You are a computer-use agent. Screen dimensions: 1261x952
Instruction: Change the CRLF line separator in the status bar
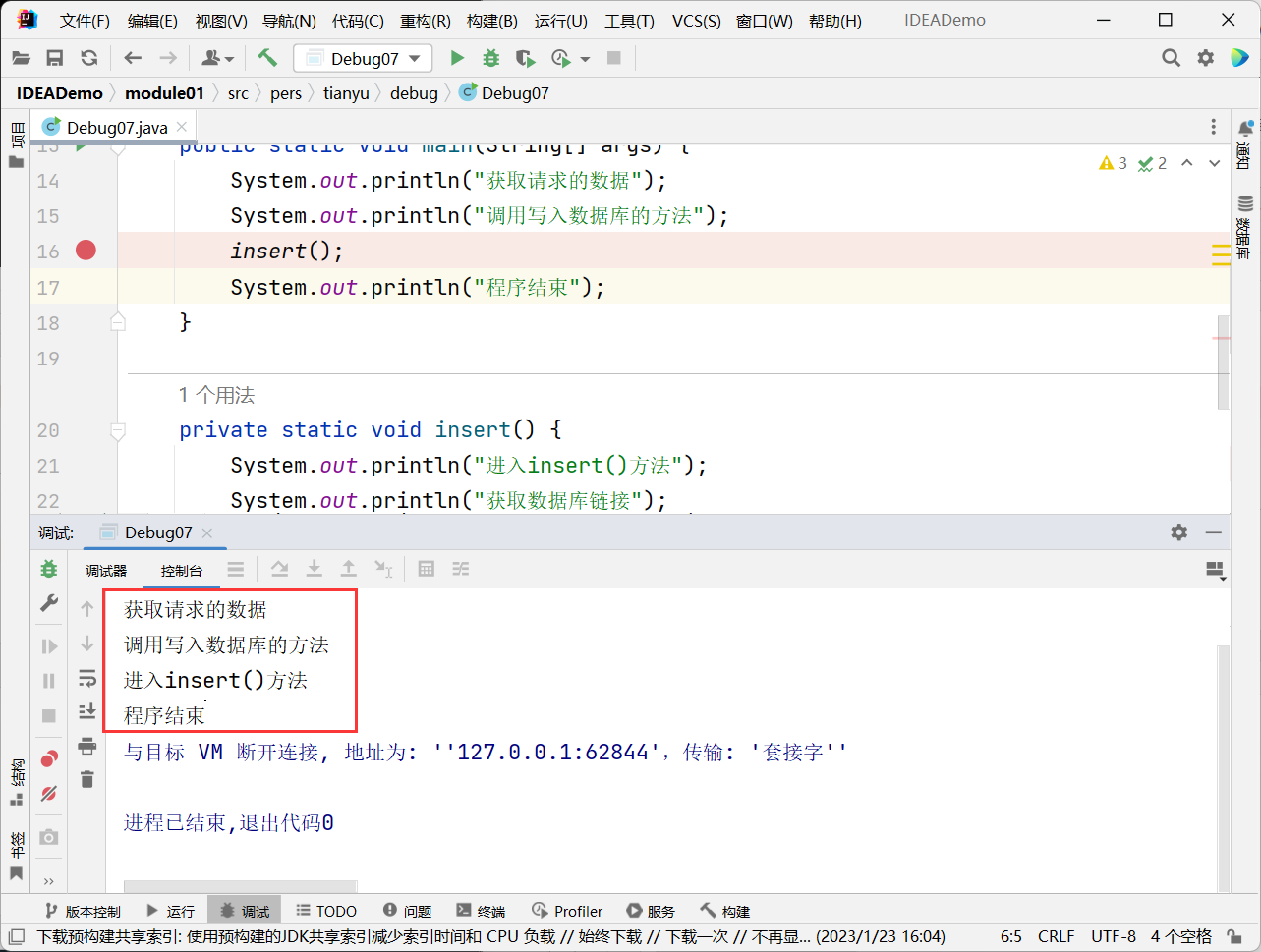(1057, 936)
